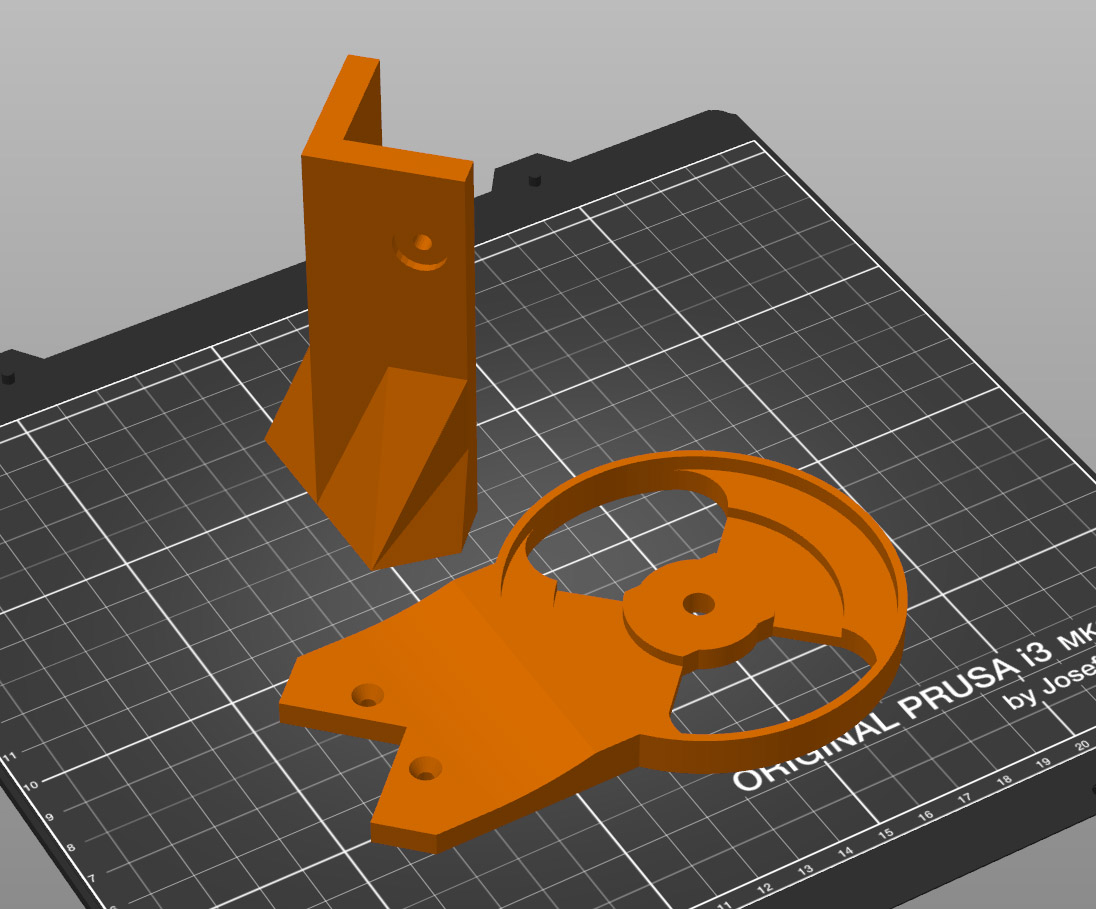Click ruler mark 13 on bed edge

point(805,871)
